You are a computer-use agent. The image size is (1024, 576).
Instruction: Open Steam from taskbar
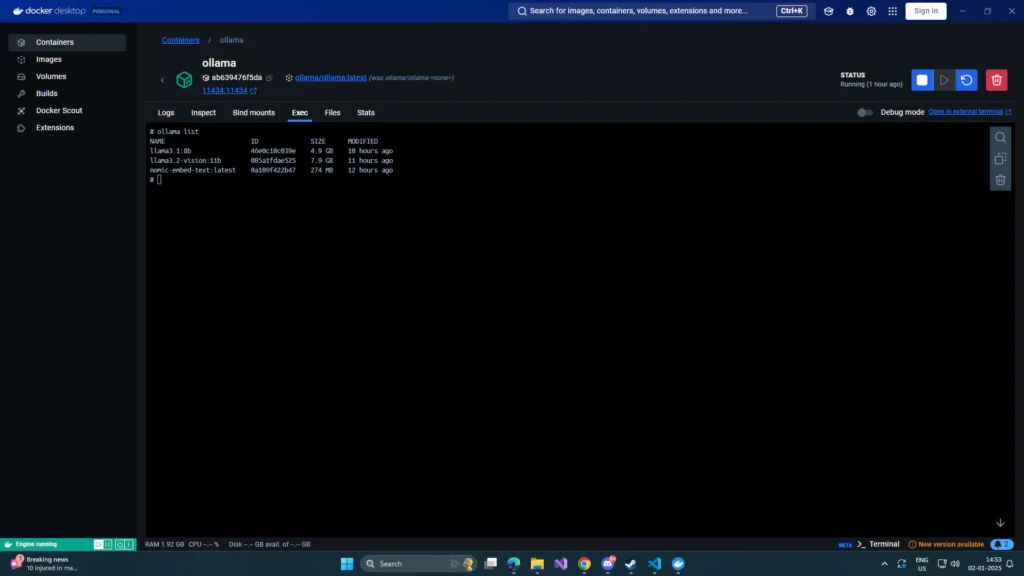tap(631, 564)
